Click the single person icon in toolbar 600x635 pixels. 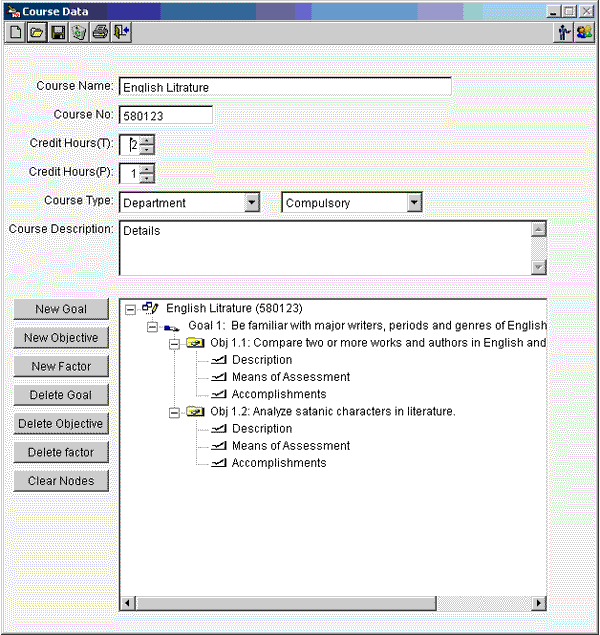click(x=564, y=32)
